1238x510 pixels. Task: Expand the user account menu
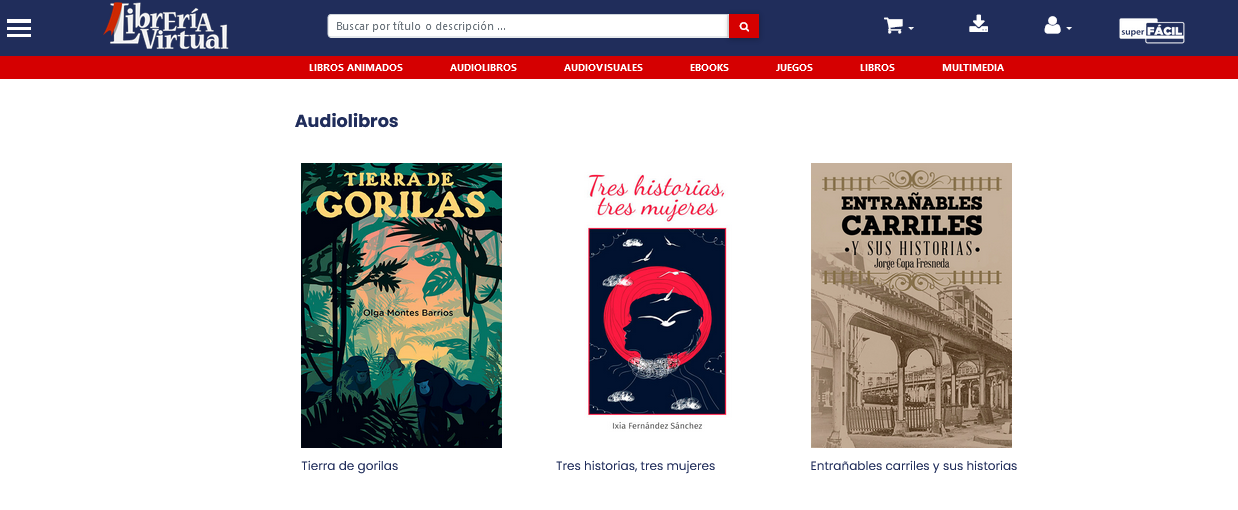coord(1057,26)
